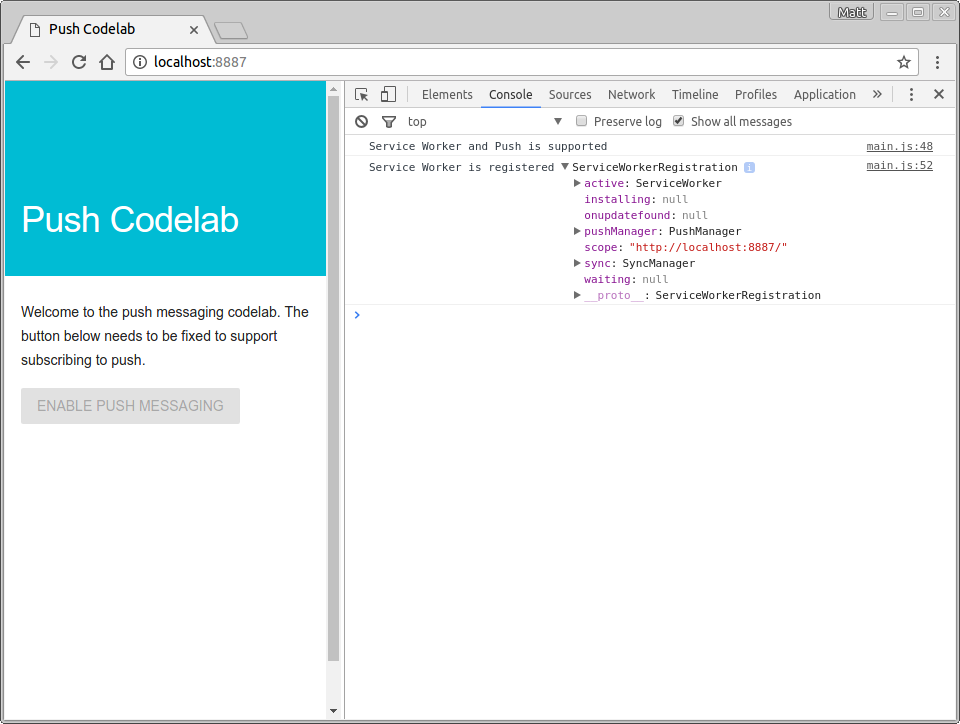Switch to the Network tab
This screenshot has height=724, width=960.
pyautogui.click(x=631, y=94)
